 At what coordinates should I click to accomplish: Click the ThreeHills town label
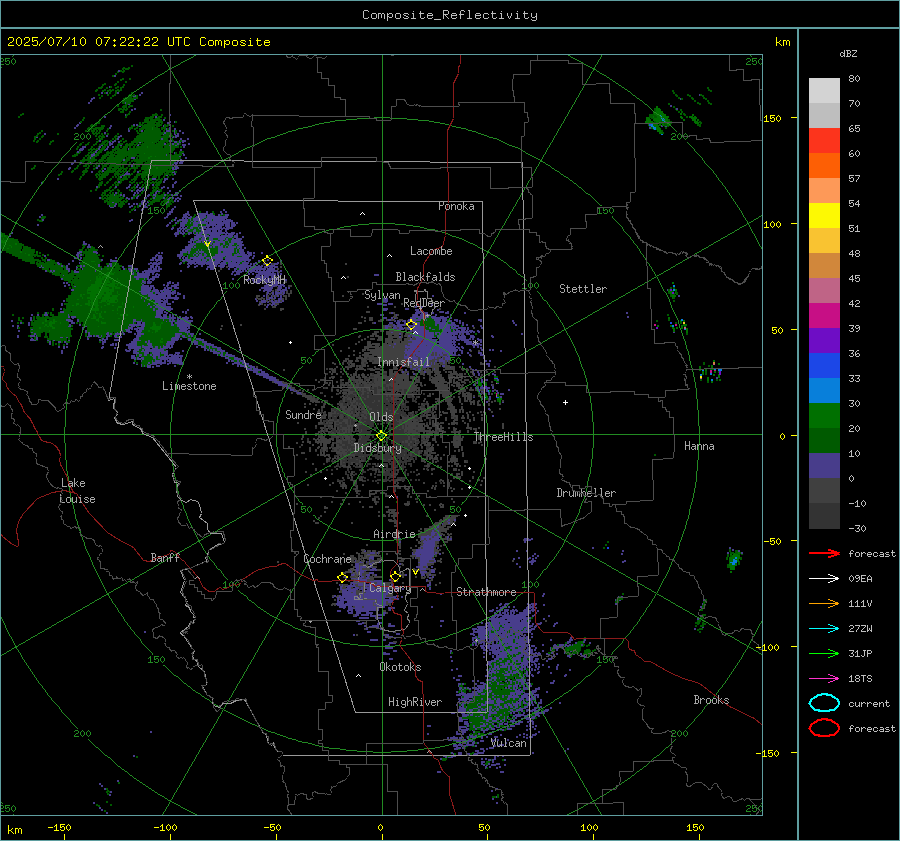click(x=503, y=437)
